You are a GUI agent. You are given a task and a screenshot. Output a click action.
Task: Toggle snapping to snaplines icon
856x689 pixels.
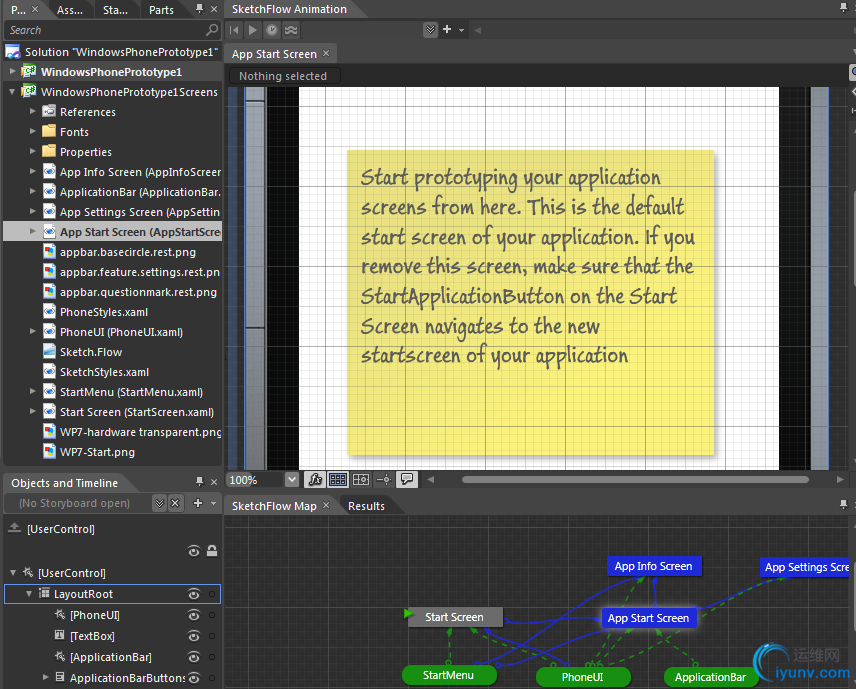[x=384, y=480]
